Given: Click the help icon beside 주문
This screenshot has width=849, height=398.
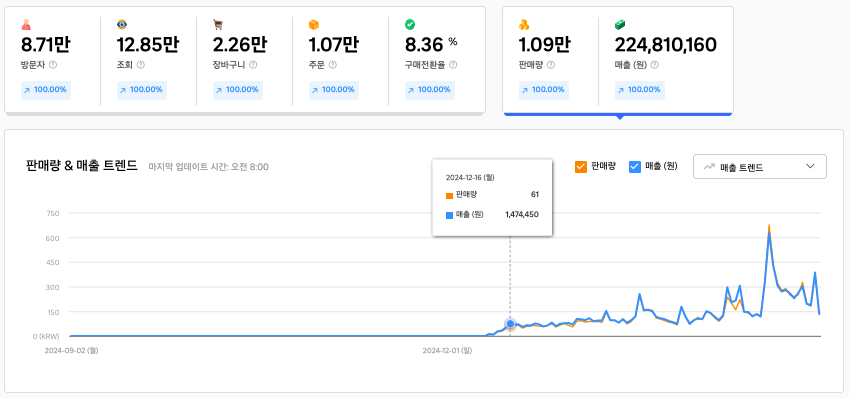Looking at the screenshot, I should pyautogui.click(x=332, y=65).
